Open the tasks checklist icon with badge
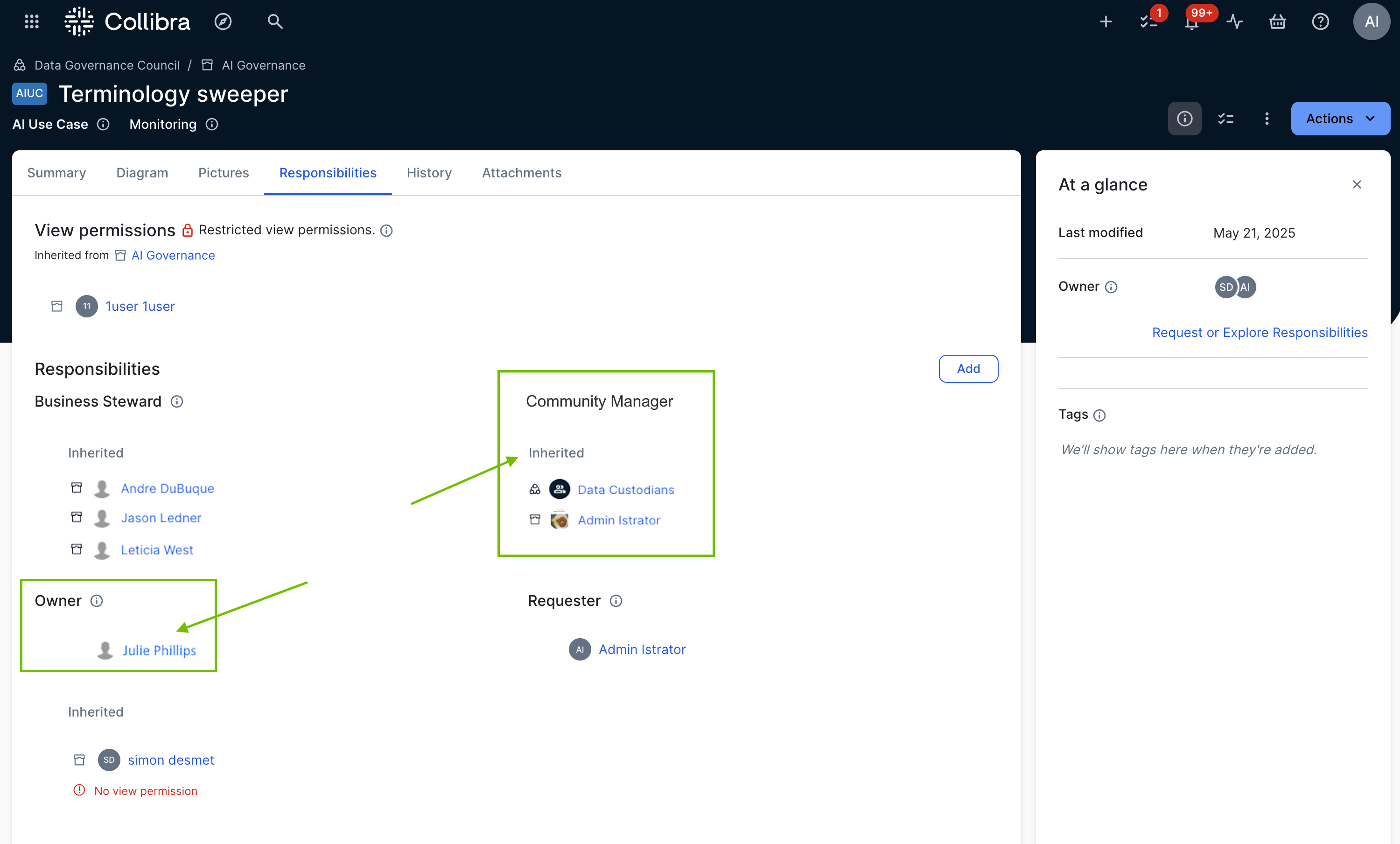The width and height of the screenshot is (1400, 844). point(1148,21)
